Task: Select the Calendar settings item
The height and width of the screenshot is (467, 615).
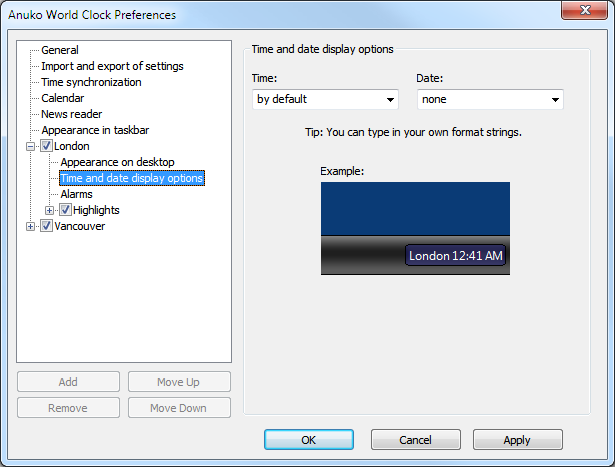Action: (62, 98)
